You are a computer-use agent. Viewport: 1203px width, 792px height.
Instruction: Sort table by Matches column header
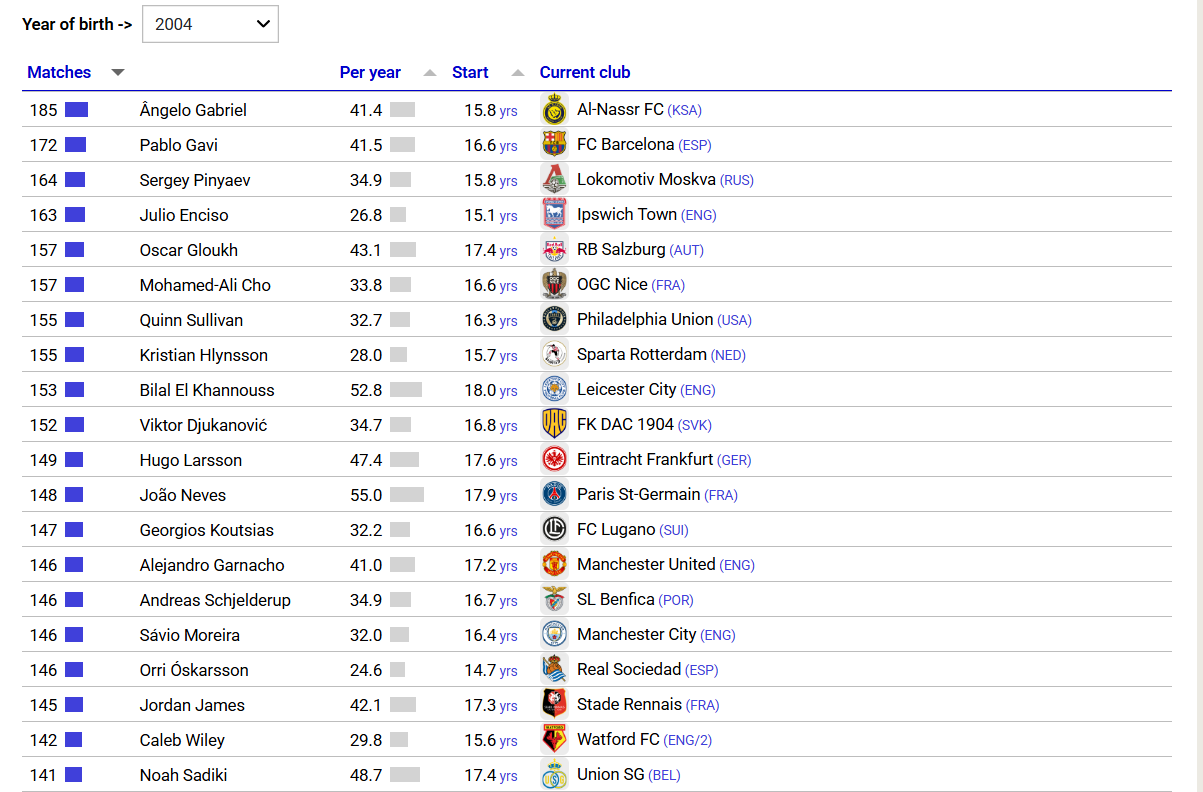(x=59, y=72)
